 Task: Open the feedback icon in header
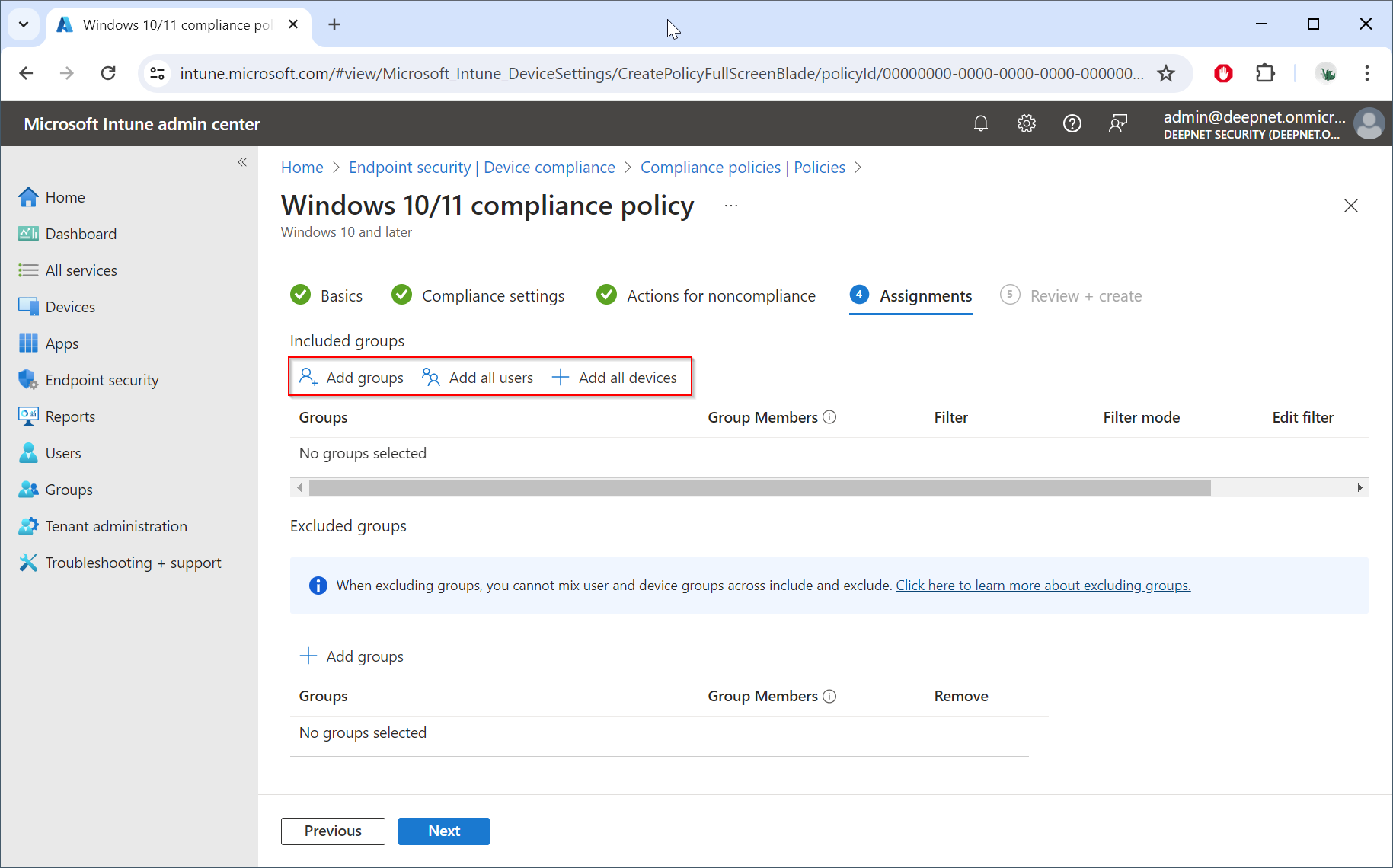(x=1117, y=123)
